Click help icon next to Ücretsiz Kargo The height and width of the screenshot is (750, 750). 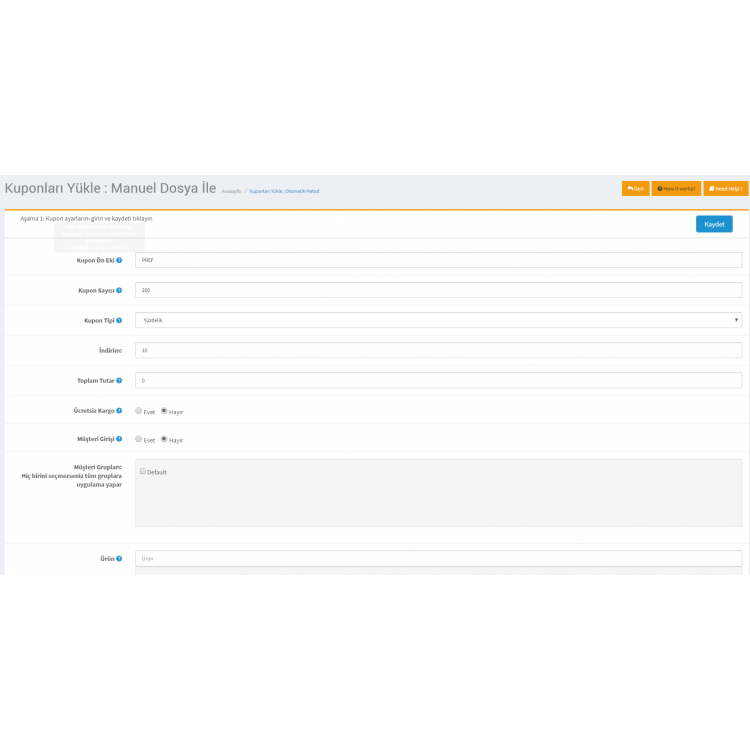119,410
